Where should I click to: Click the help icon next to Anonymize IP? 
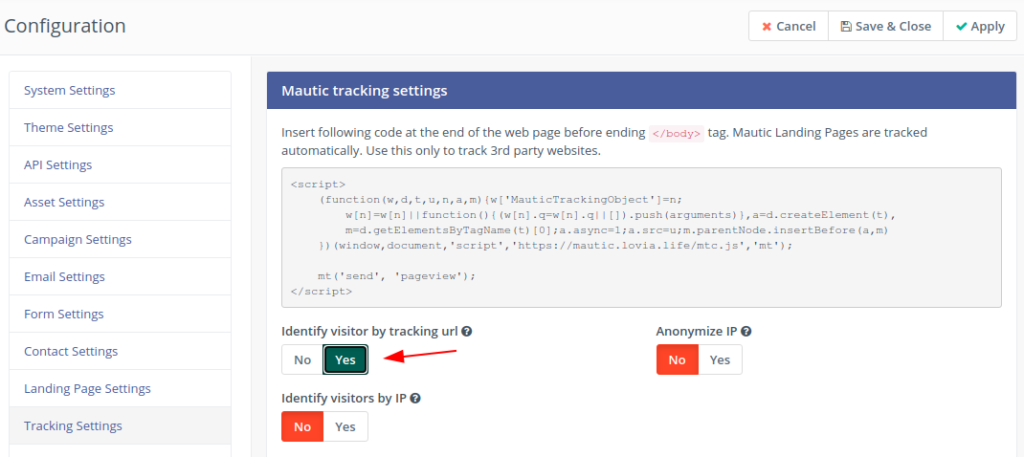click(x=746, y=332)
